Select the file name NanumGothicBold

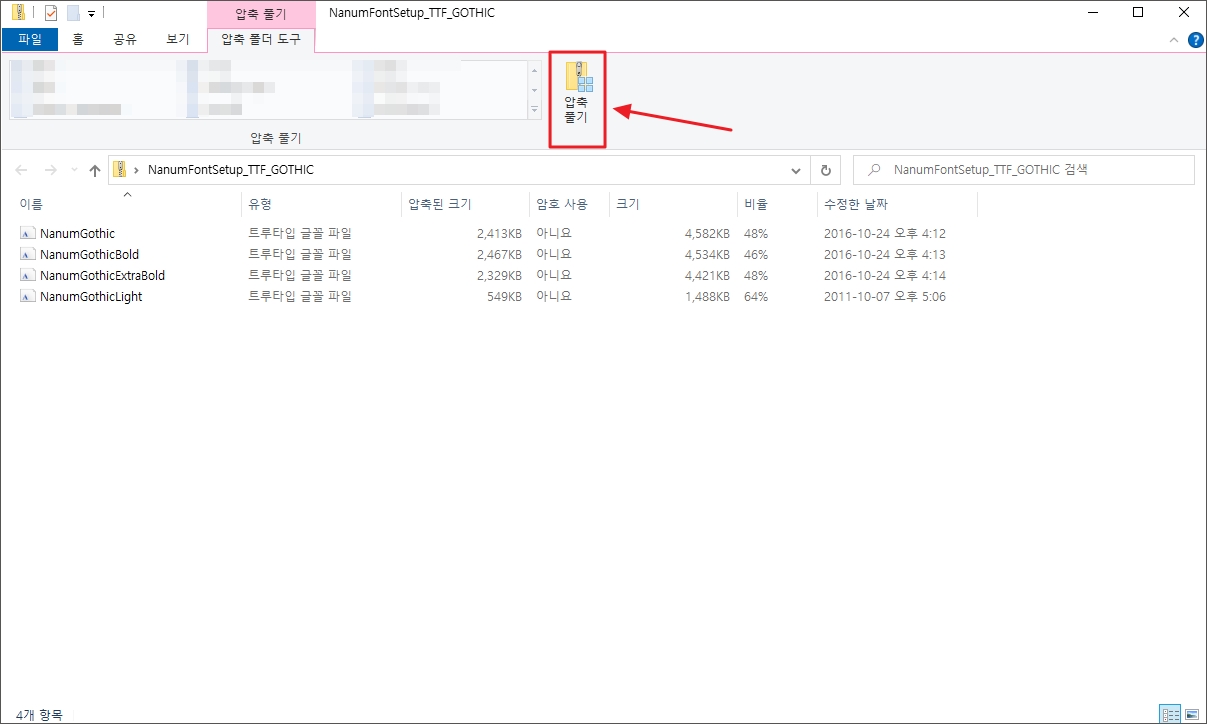(90, 254)
